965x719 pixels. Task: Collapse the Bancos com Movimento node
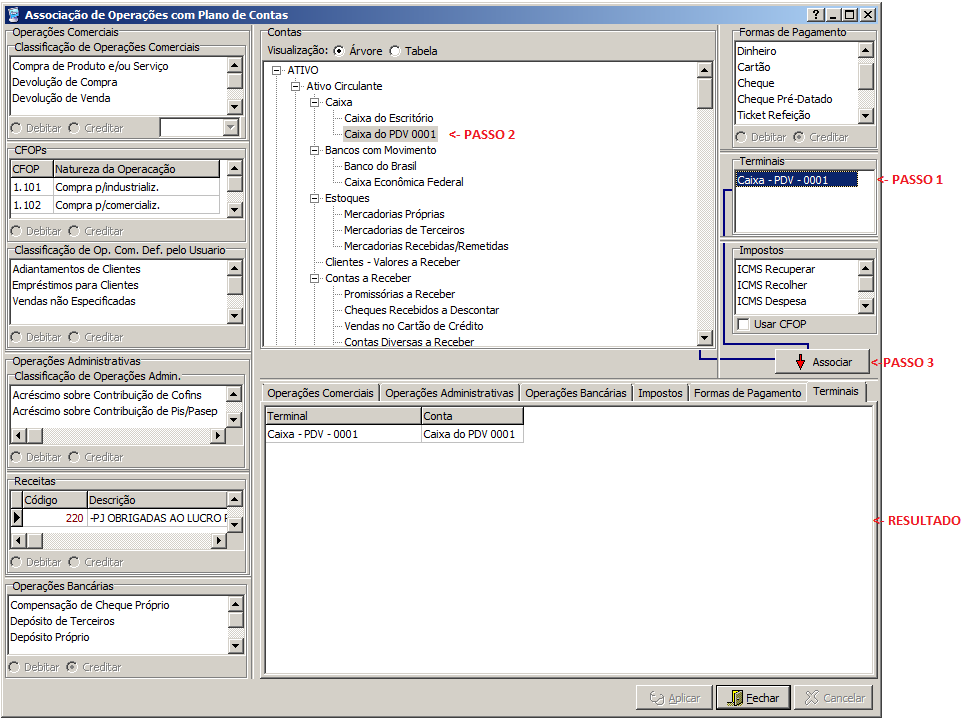tap(315, 150)
